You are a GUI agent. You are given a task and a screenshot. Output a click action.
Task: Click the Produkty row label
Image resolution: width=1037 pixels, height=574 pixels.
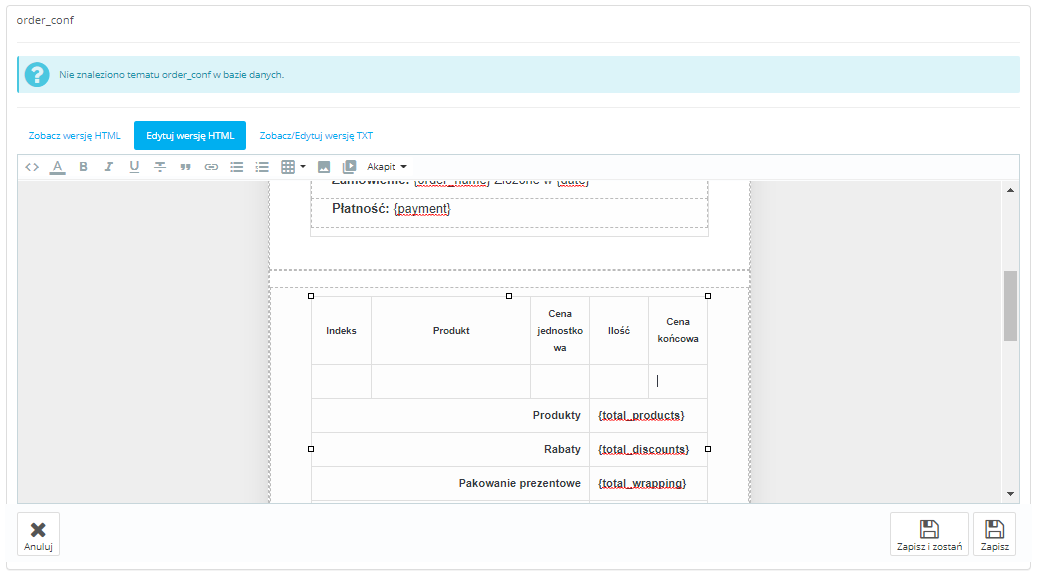pyautogui.click(x=556, y=415)
